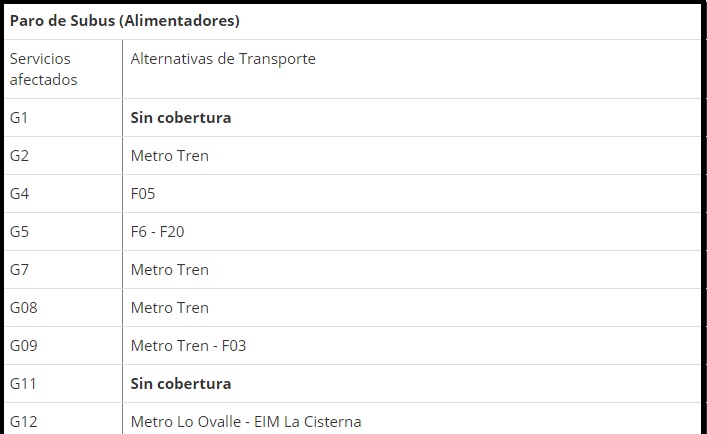Click 'Sin cobertura' in the G1 row
Viewport: 707px width, 434px height.
[181, 118]
